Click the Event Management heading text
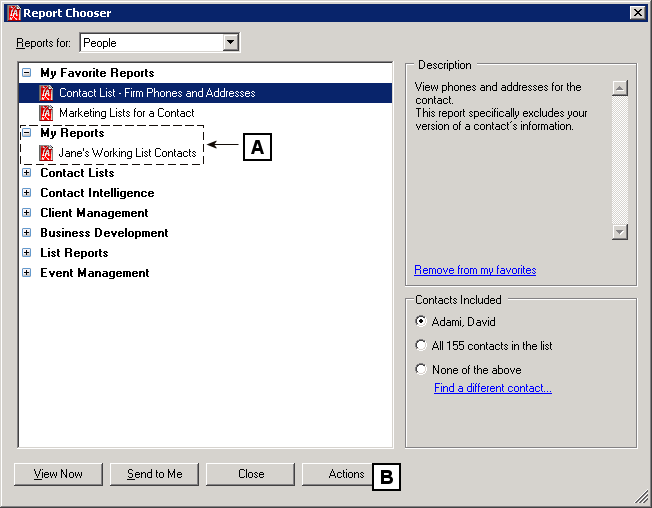 point(95,273)
